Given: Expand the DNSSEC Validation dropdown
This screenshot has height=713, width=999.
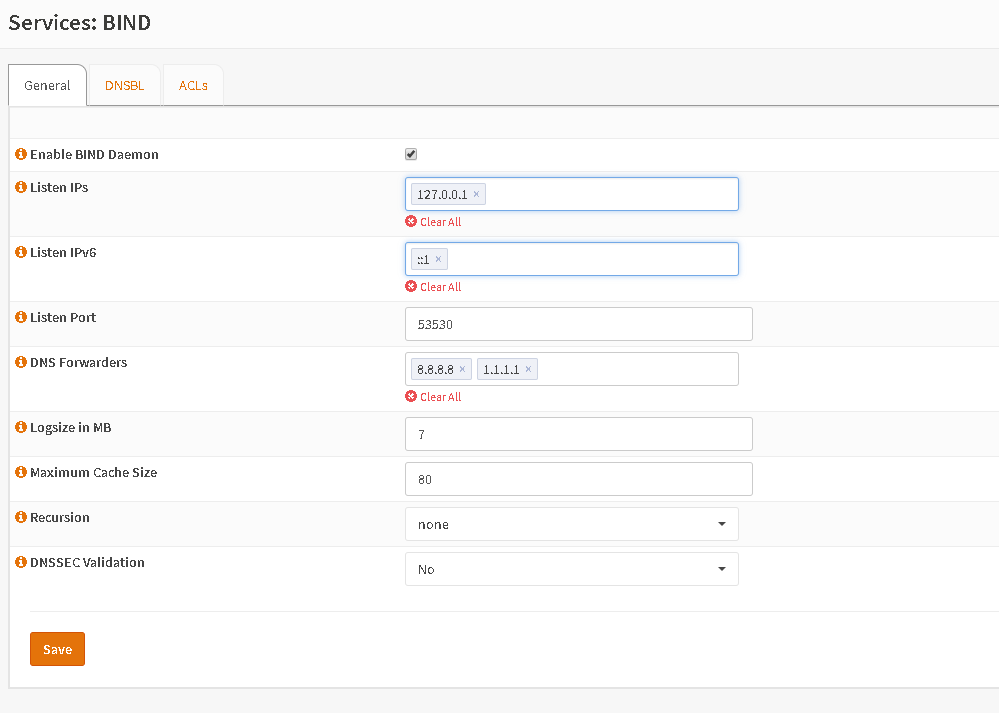Looking at the screenshot, I should (x=571, y=569).
